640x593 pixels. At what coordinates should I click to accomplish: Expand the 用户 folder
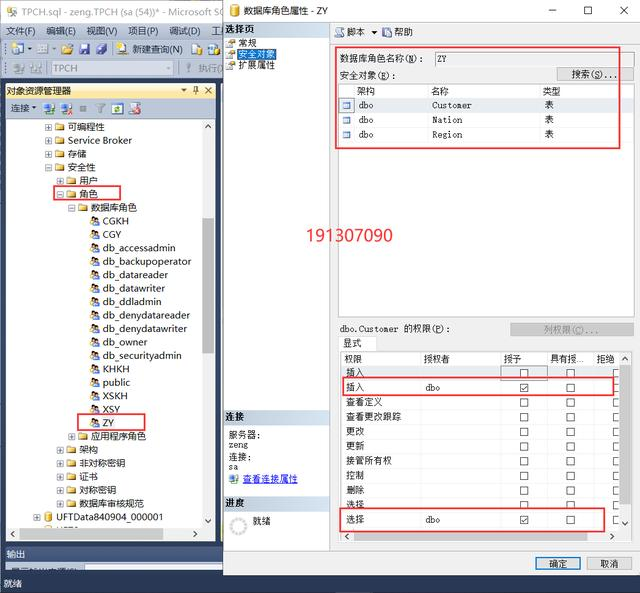(x=60, y=181)
